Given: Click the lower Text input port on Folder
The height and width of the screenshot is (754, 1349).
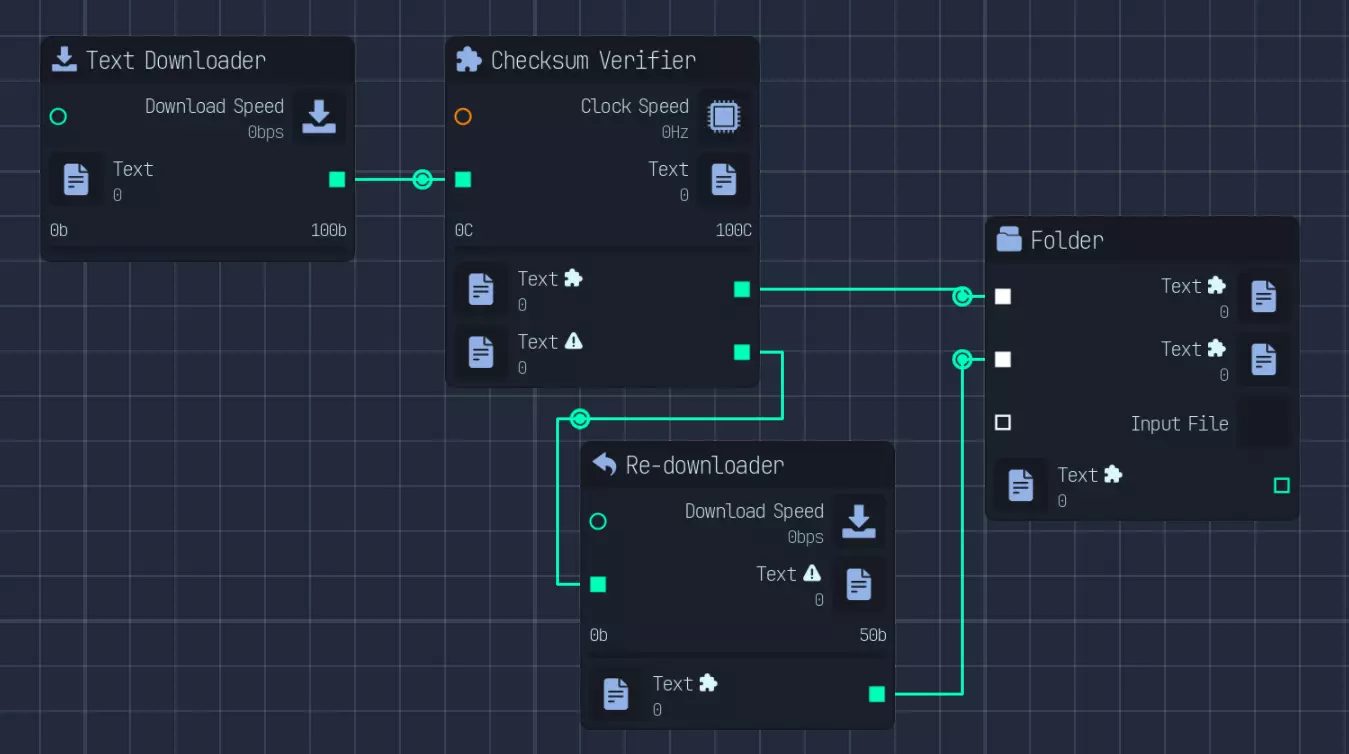Looking at the screenshot, I should (x=1003, y=360).
